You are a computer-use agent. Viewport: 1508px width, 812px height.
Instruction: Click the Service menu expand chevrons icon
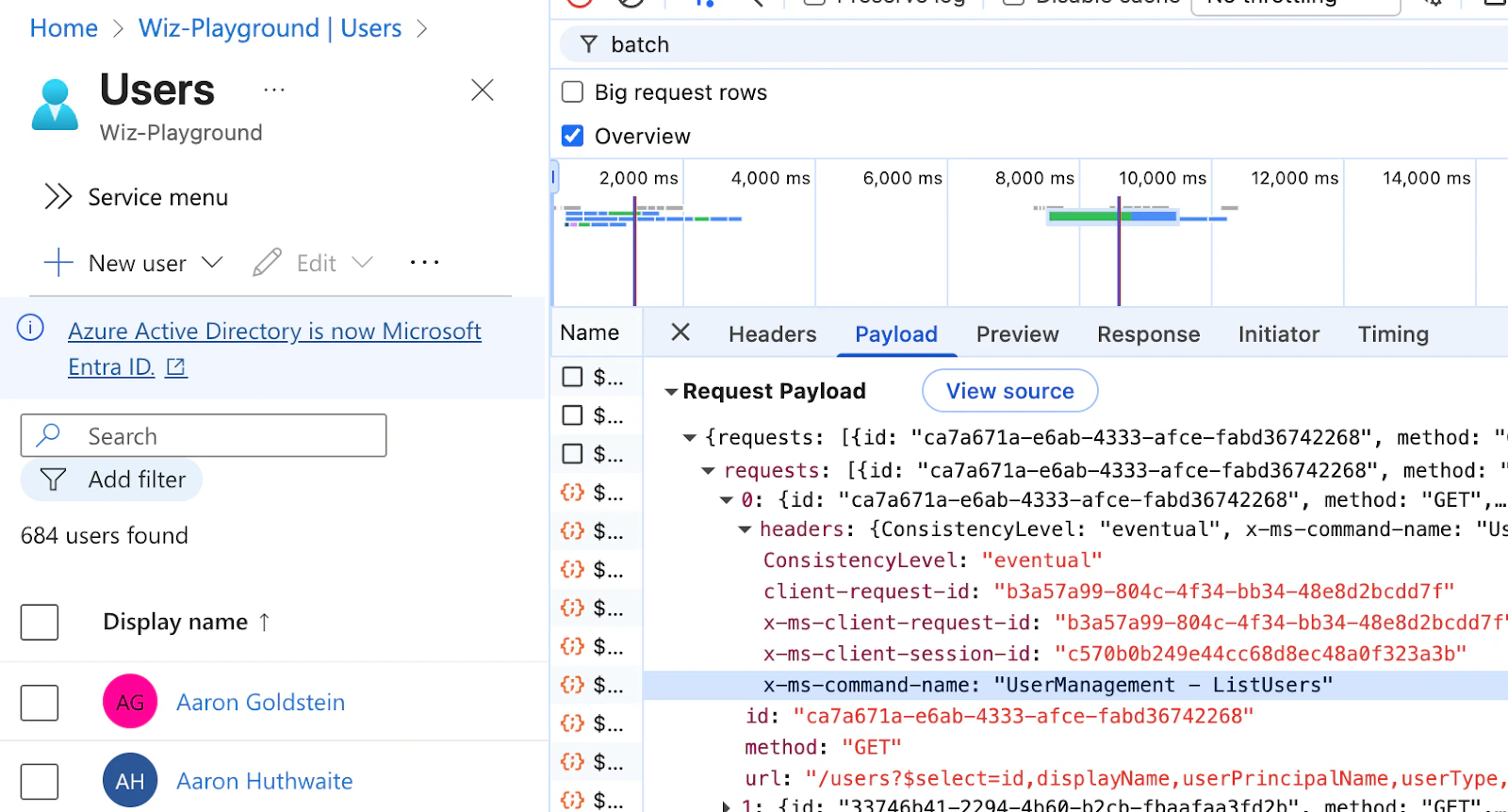tap(57, 197)
